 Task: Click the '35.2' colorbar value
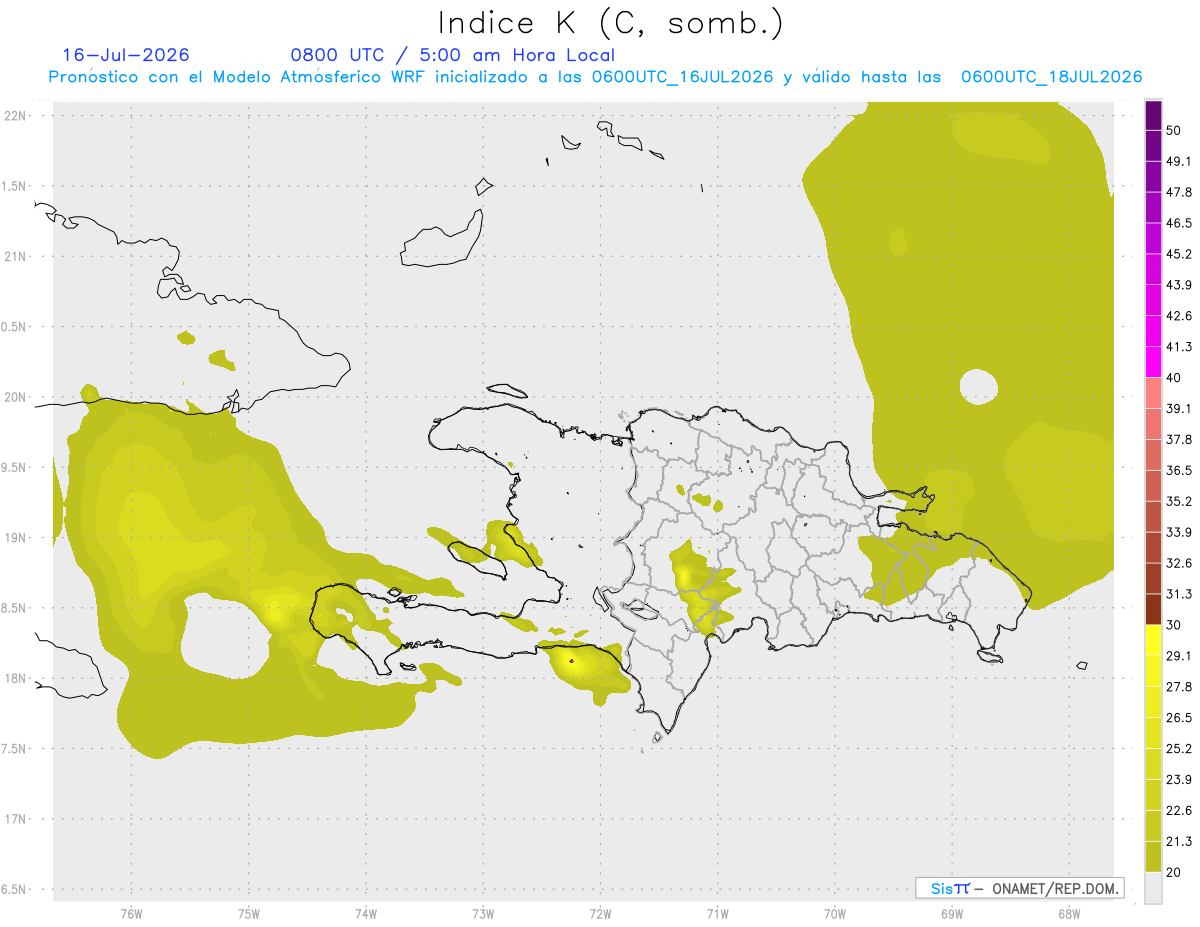1180,501
